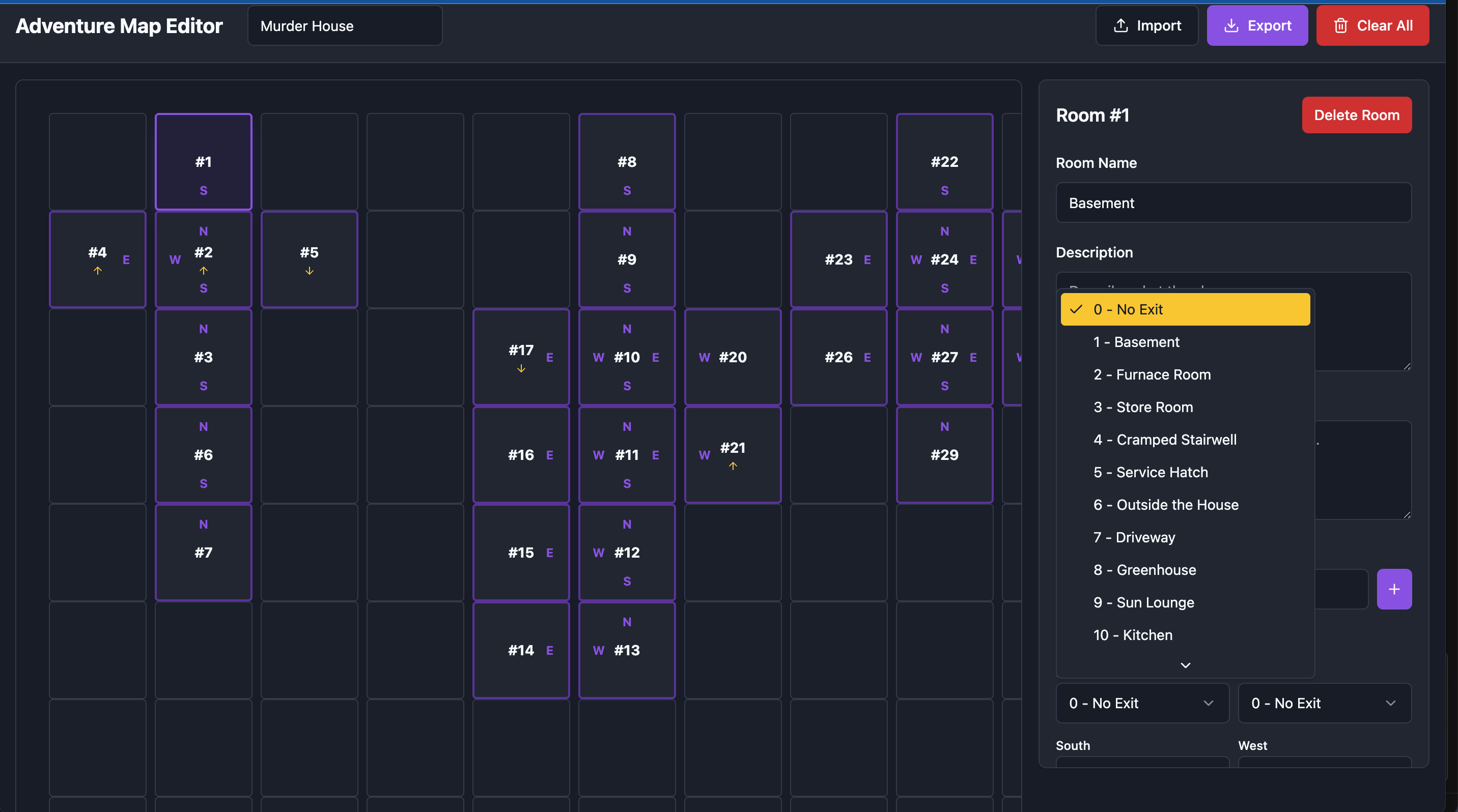This screenshot has width=1458, height=812.
Task: Click the up arrow inside room #4
Action: point(98,271)
